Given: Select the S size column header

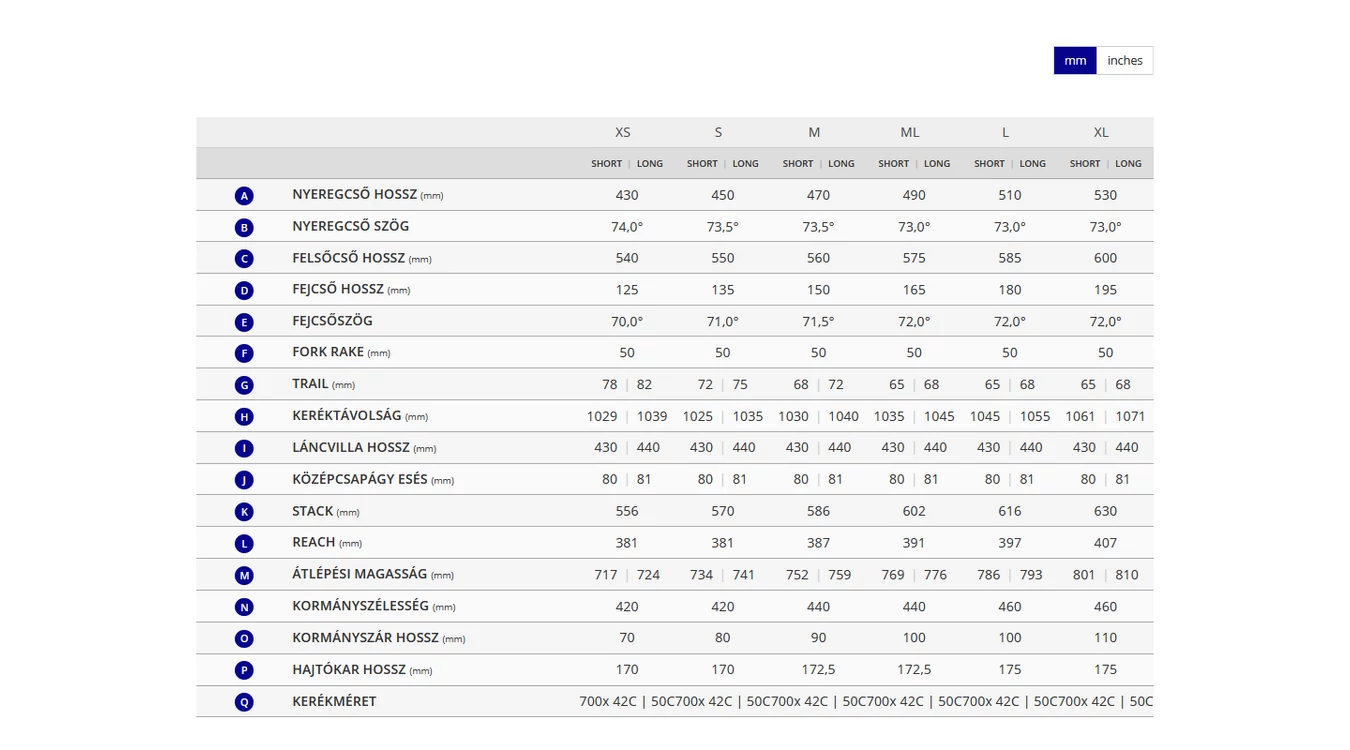Looking at the screenshot, I should (718, 132).
